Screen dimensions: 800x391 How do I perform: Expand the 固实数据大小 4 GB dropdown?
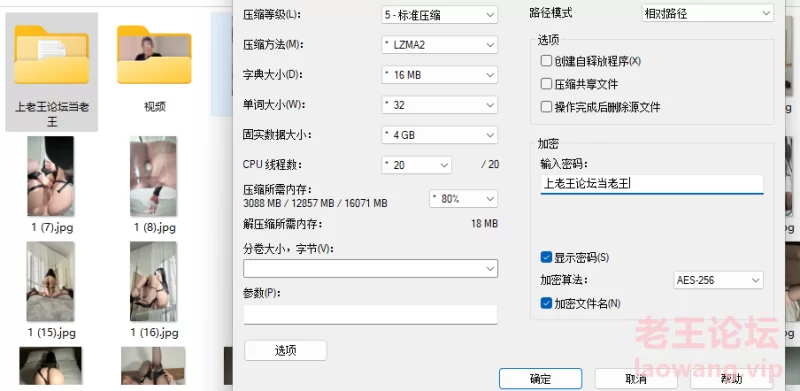pyautogui.click(x=439, y=135)
